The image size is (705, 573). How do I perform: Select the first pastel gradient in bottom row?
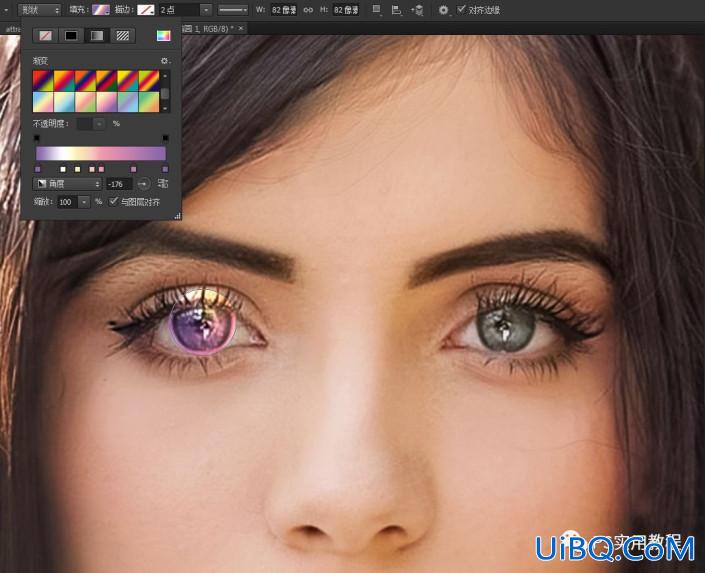click(43, 102)
